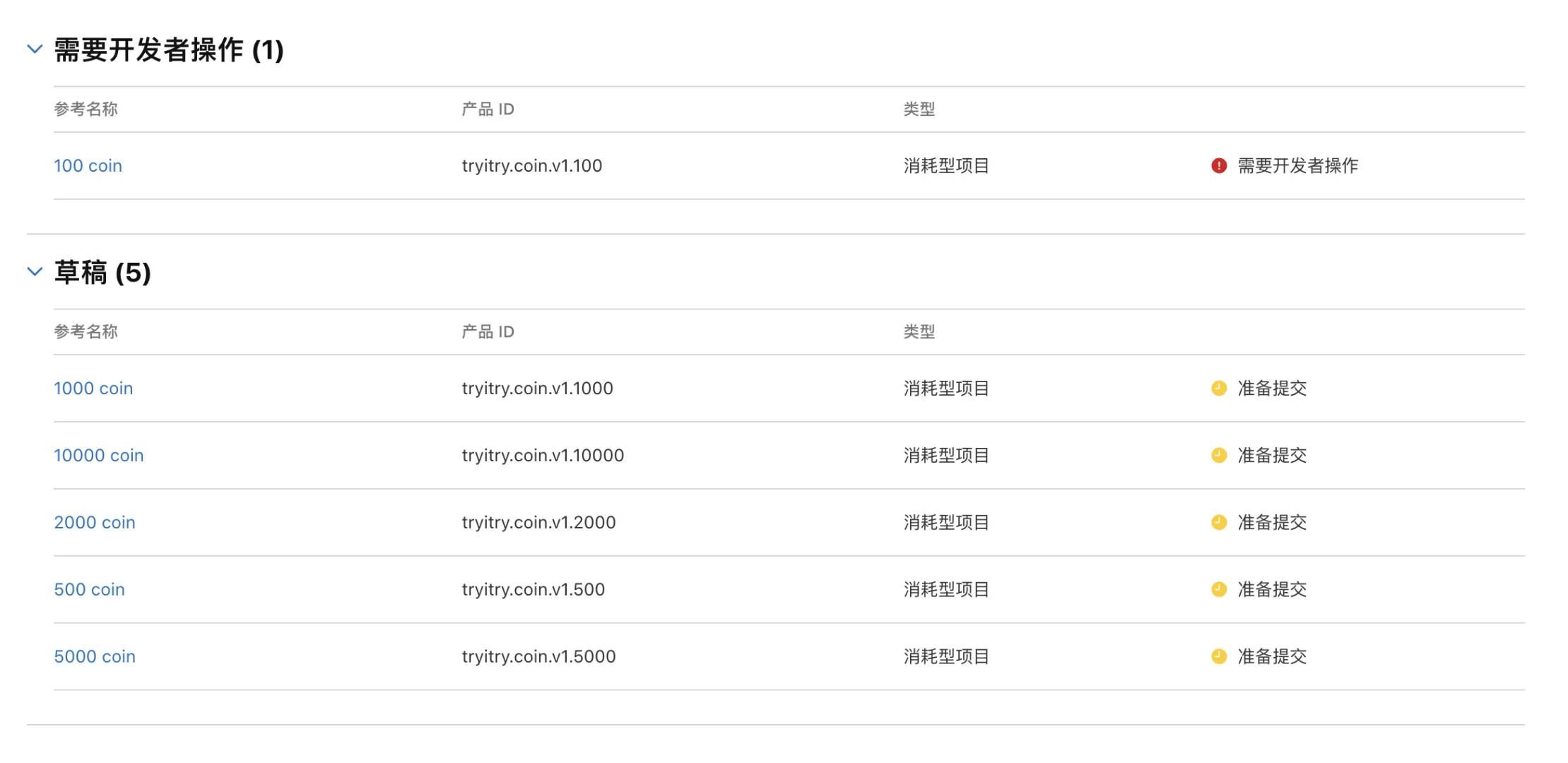Open the 10000 coin draft item

[99, 455]
